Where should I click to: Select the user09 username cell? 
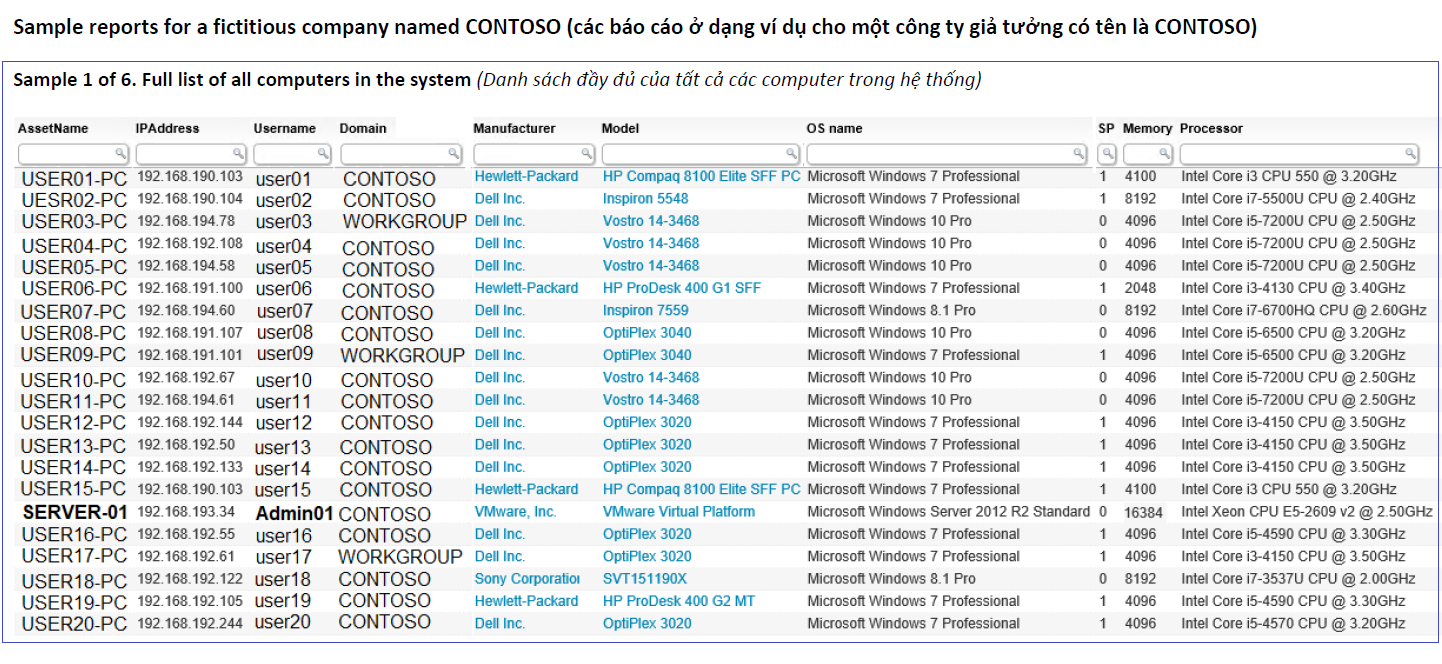[285, 354]
